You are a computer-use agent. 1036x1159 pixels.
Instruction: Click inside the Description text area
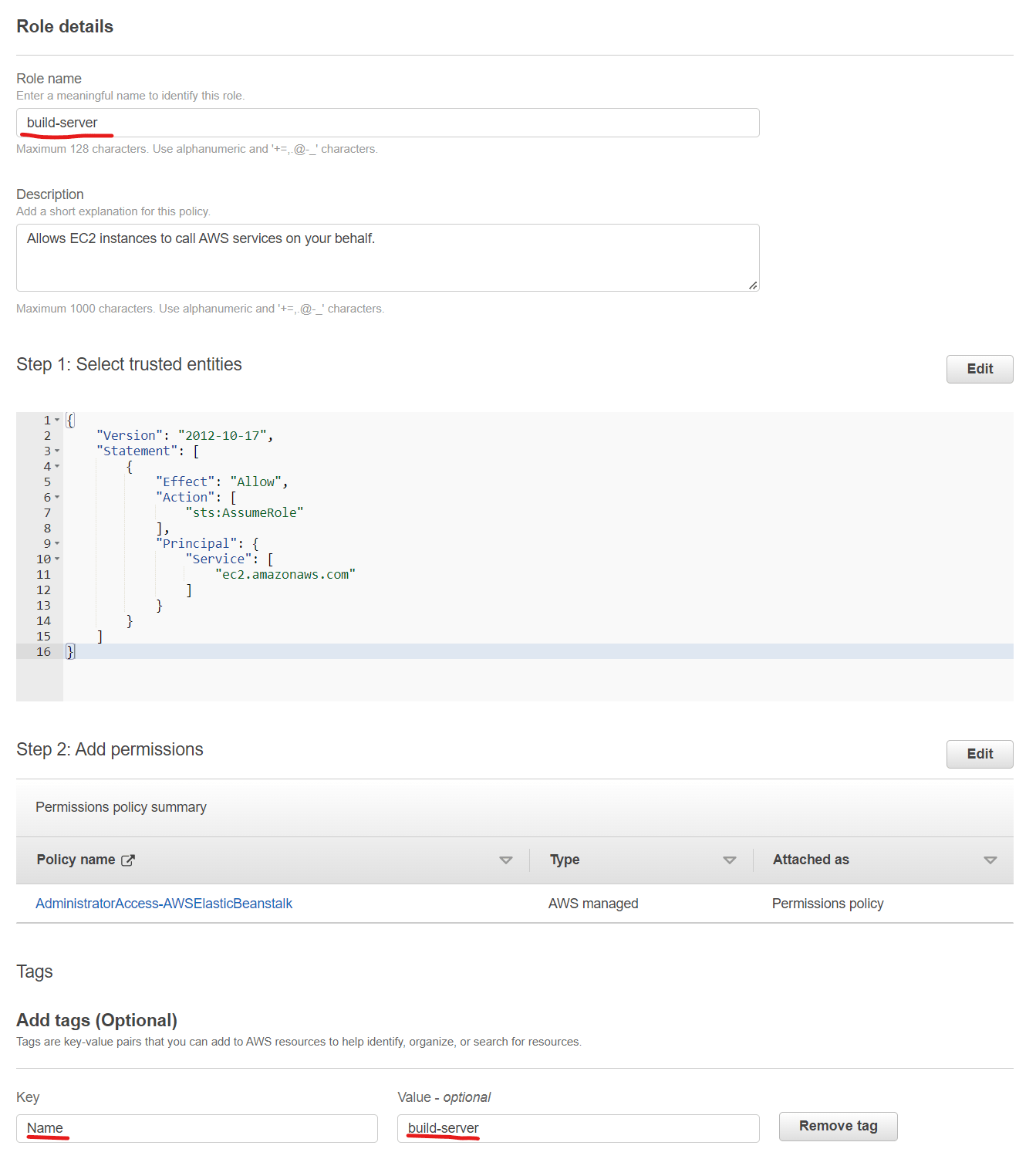click(386, 257)
